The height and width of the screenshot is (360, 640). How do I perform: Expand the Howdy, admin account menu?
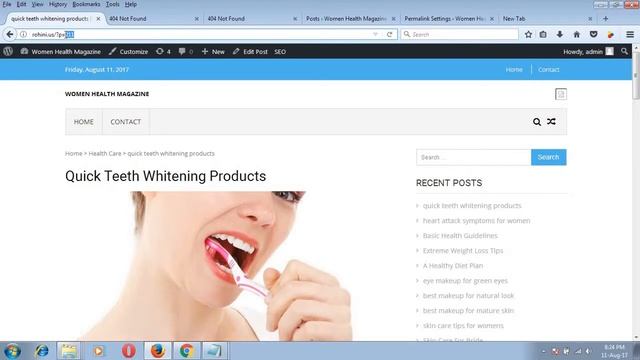(x=588, y=51)
